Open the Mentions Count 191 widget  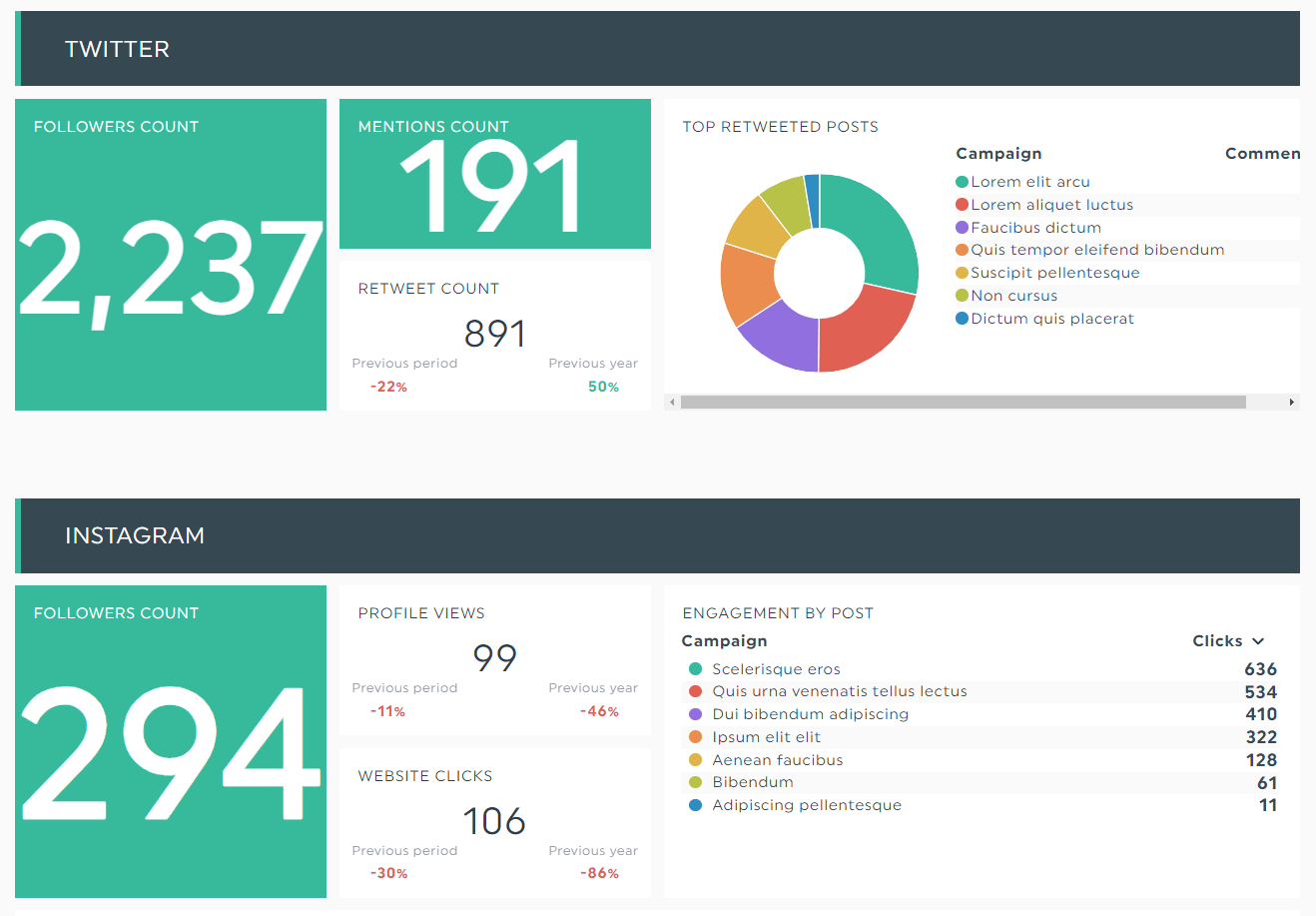coord(495,174)
